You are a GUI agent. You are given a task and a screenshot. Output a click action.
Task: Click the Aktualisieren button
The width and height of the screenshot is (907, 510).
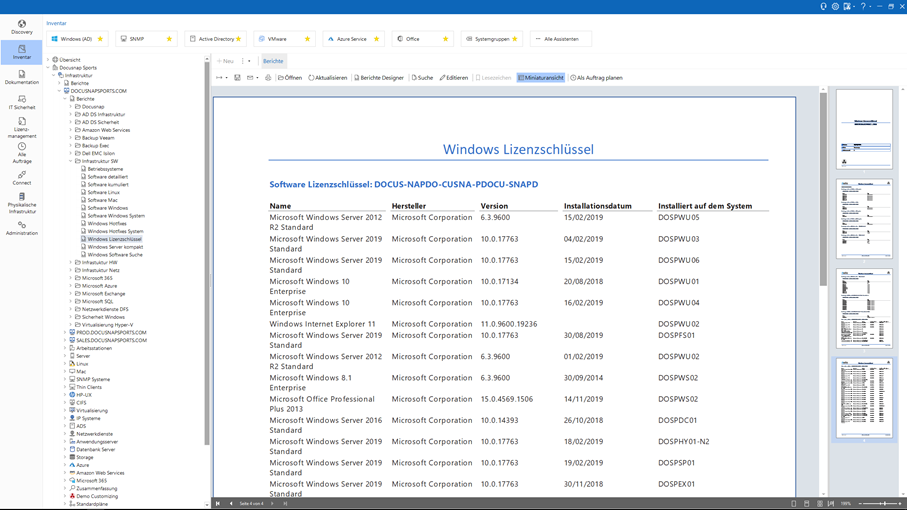(328, 78)
